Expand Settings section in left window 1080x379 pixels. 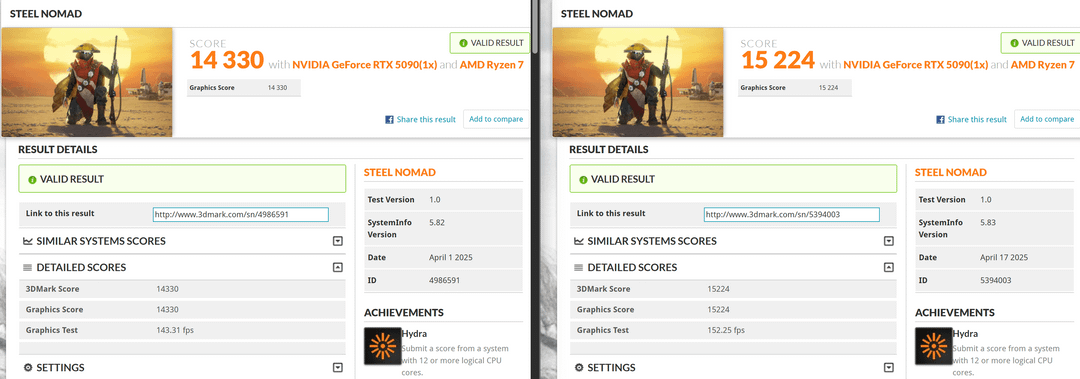click(x=338, y=368)
